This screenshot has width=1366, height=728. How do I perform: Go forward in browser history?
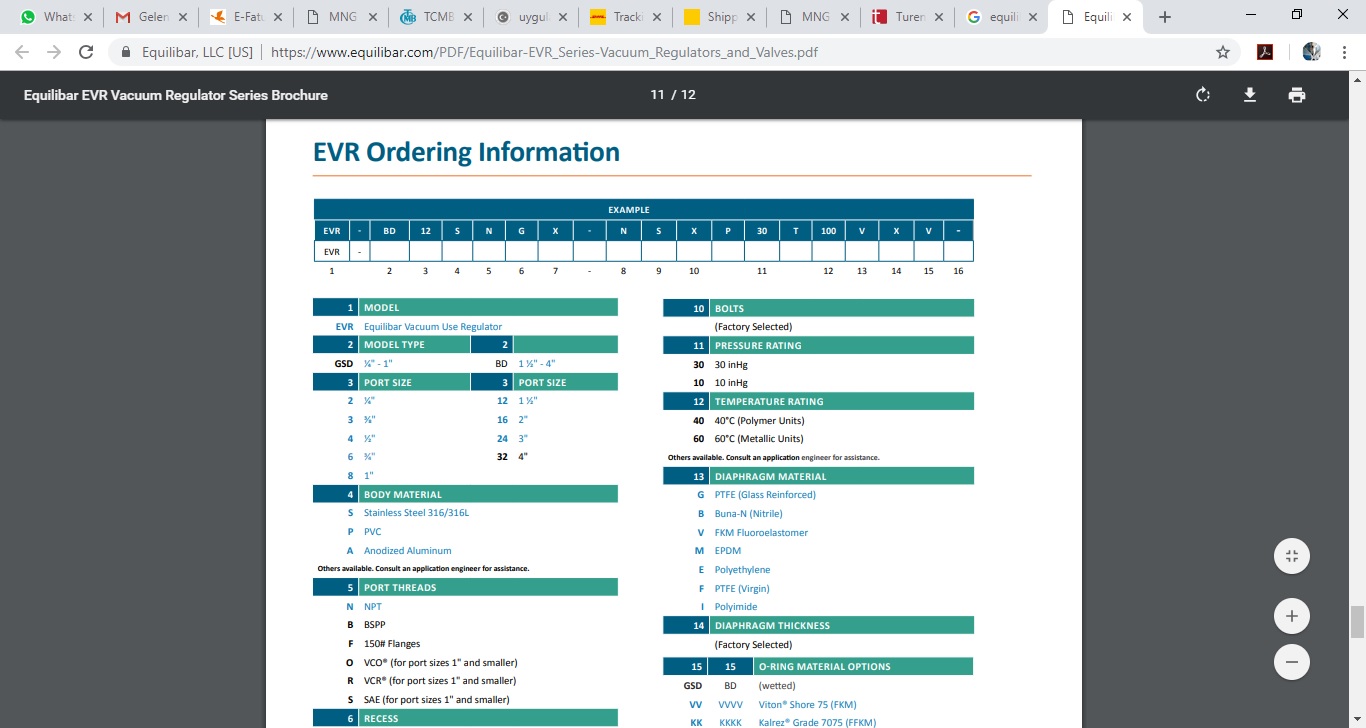tap(54, 52)
